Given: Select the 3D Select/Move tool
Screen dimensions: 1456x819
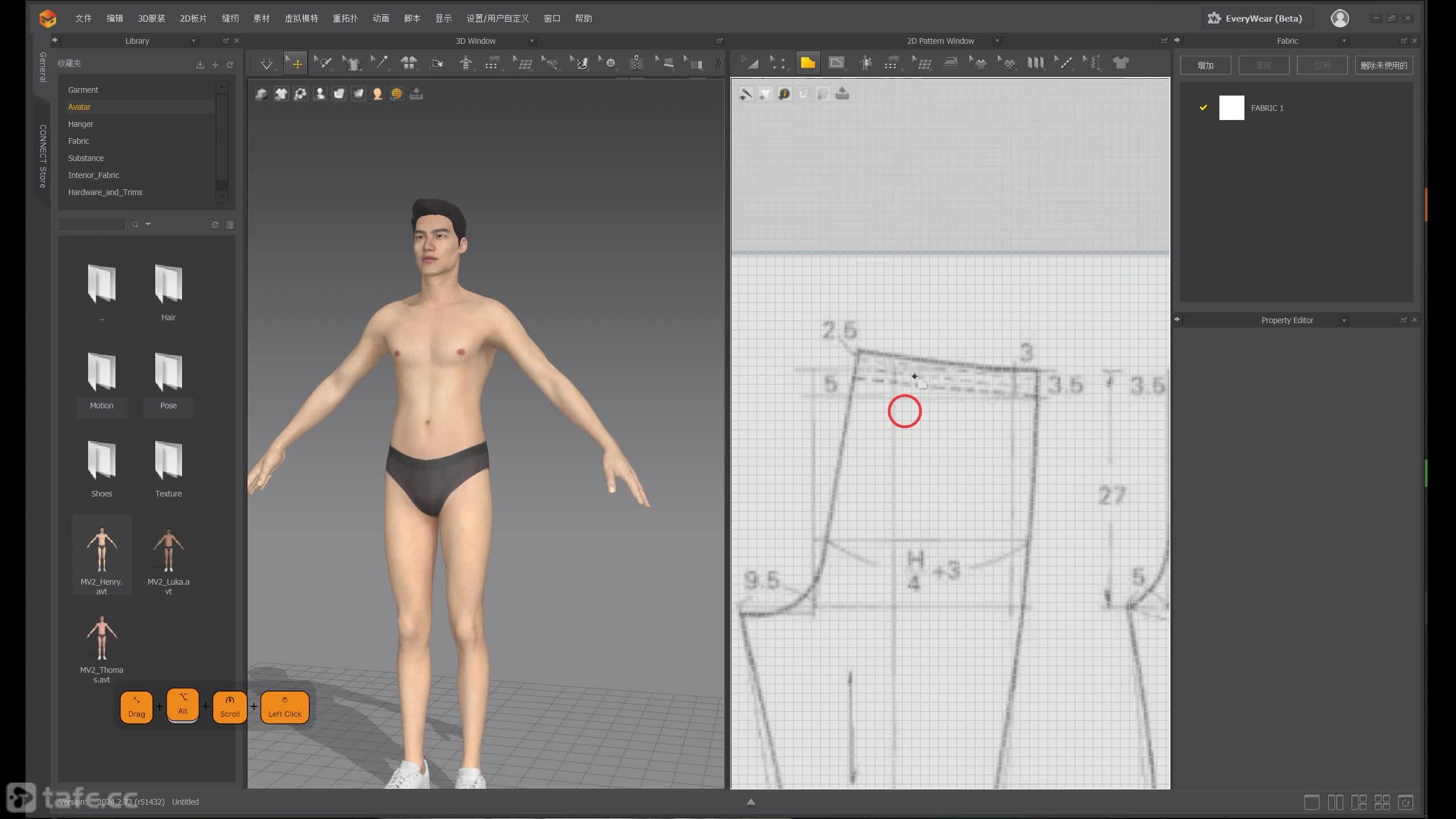Looking at the screenshot, I should click(296, 63).
